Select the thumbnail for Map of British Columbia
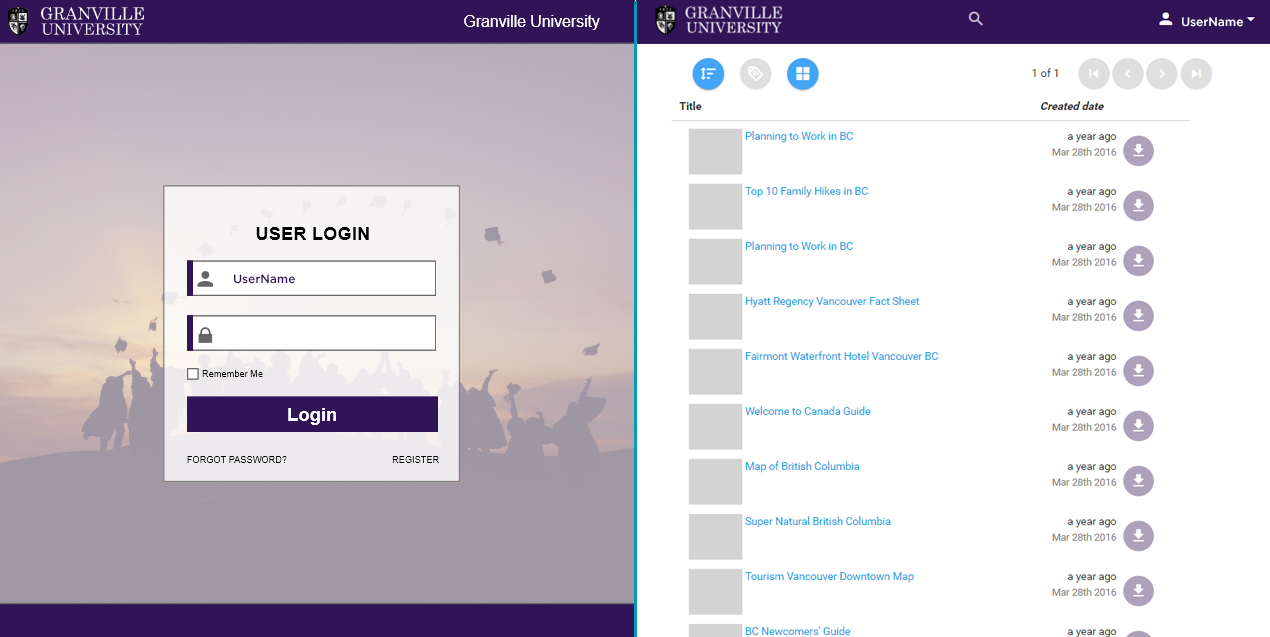The height and width of the screenshot is (637, 1270). point(715,482)
